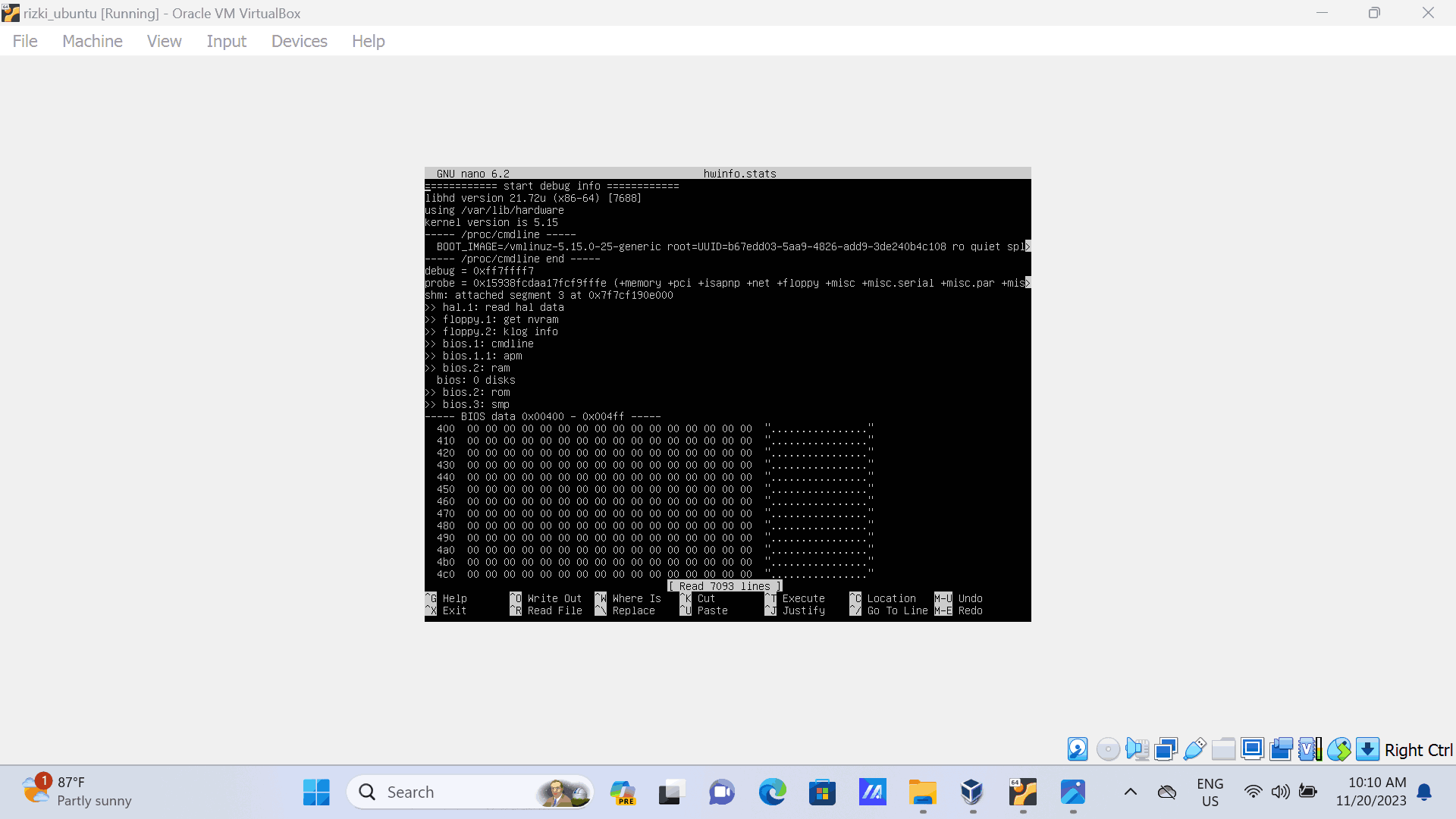Switch the ENG US input language
1456x819 pixels.
tap(1210, 792)
